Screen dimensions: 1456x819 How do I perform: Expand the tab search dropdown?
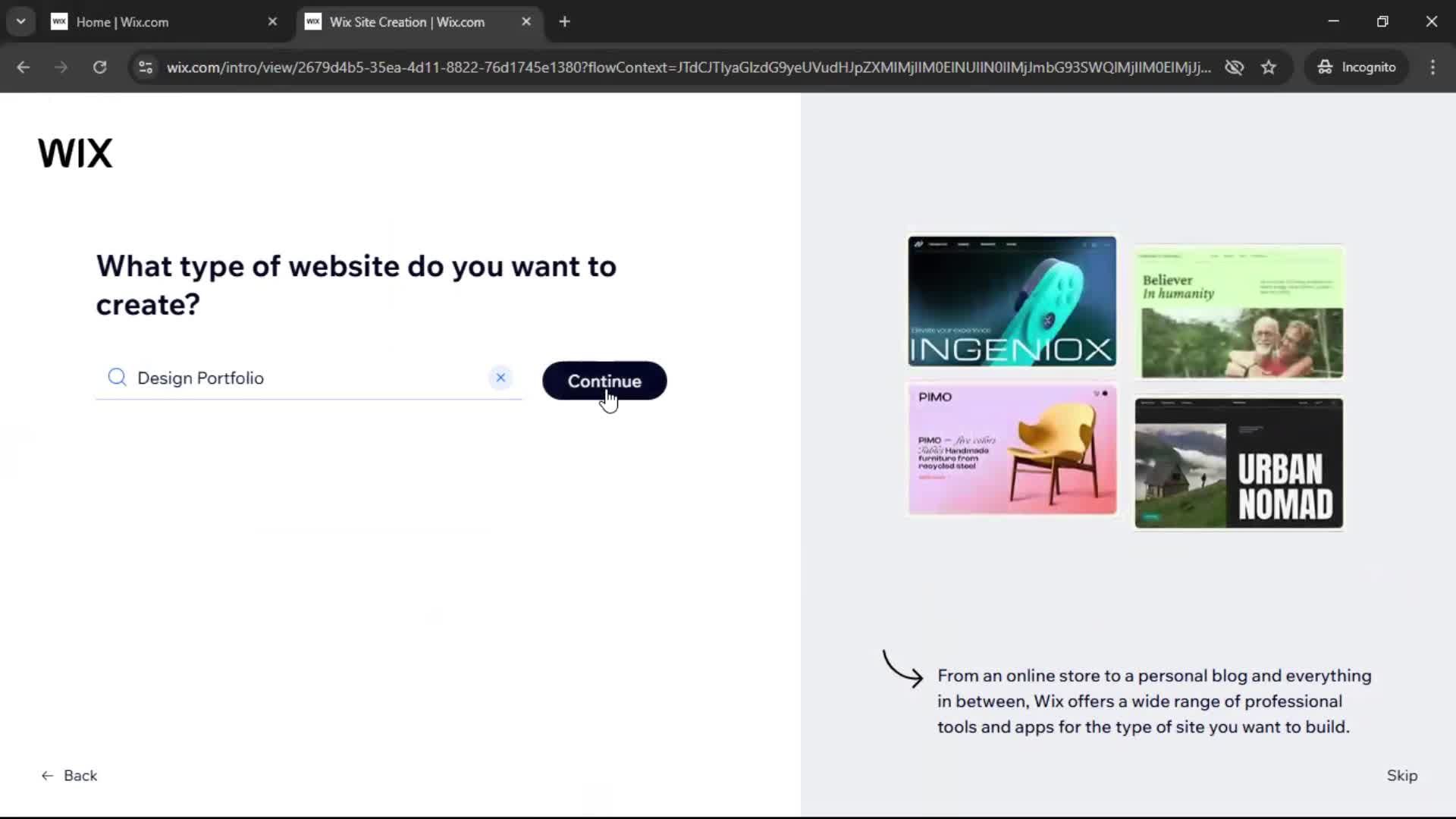point(21,22)
